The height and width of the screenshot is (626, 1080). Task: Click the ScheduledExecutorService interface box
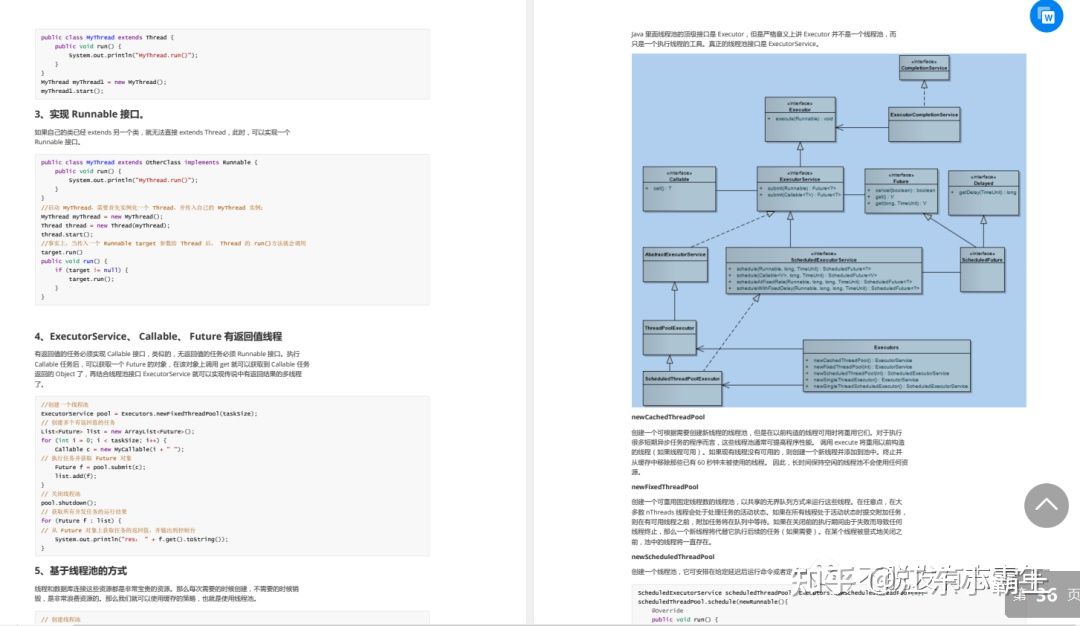point(824,270)
